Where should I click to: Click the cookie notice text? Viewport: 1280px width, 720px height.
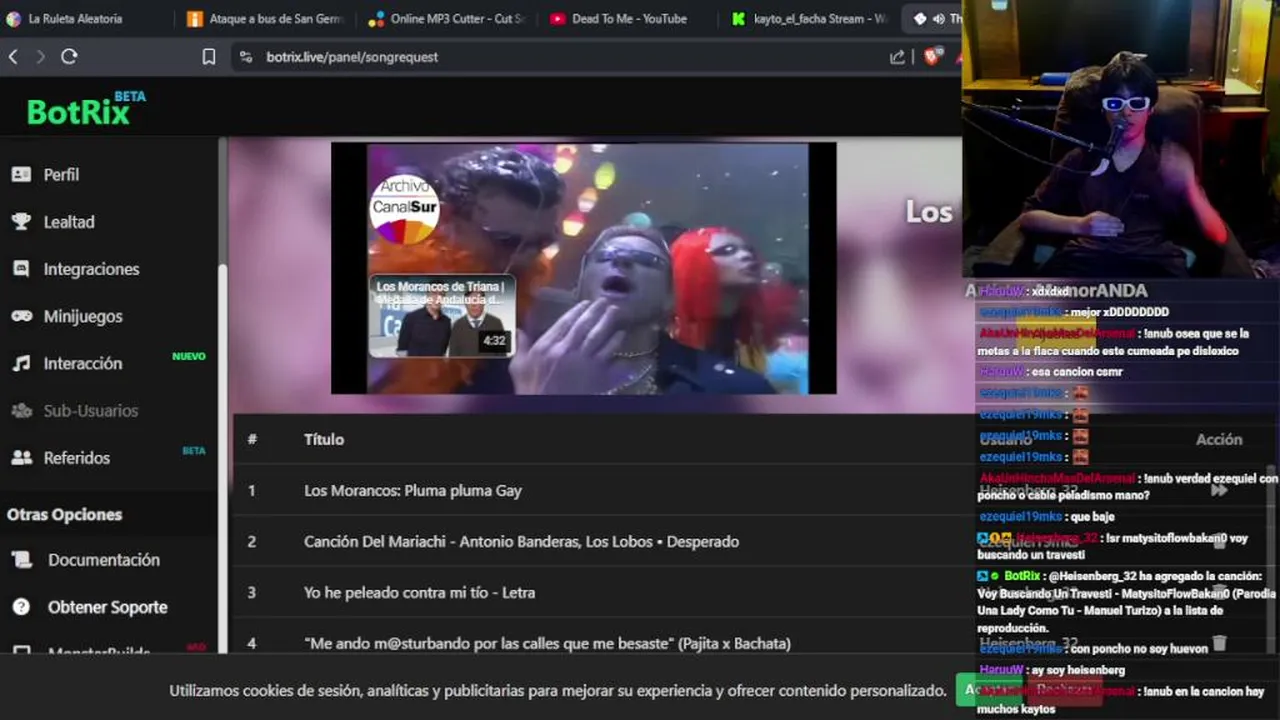point(557,690)
